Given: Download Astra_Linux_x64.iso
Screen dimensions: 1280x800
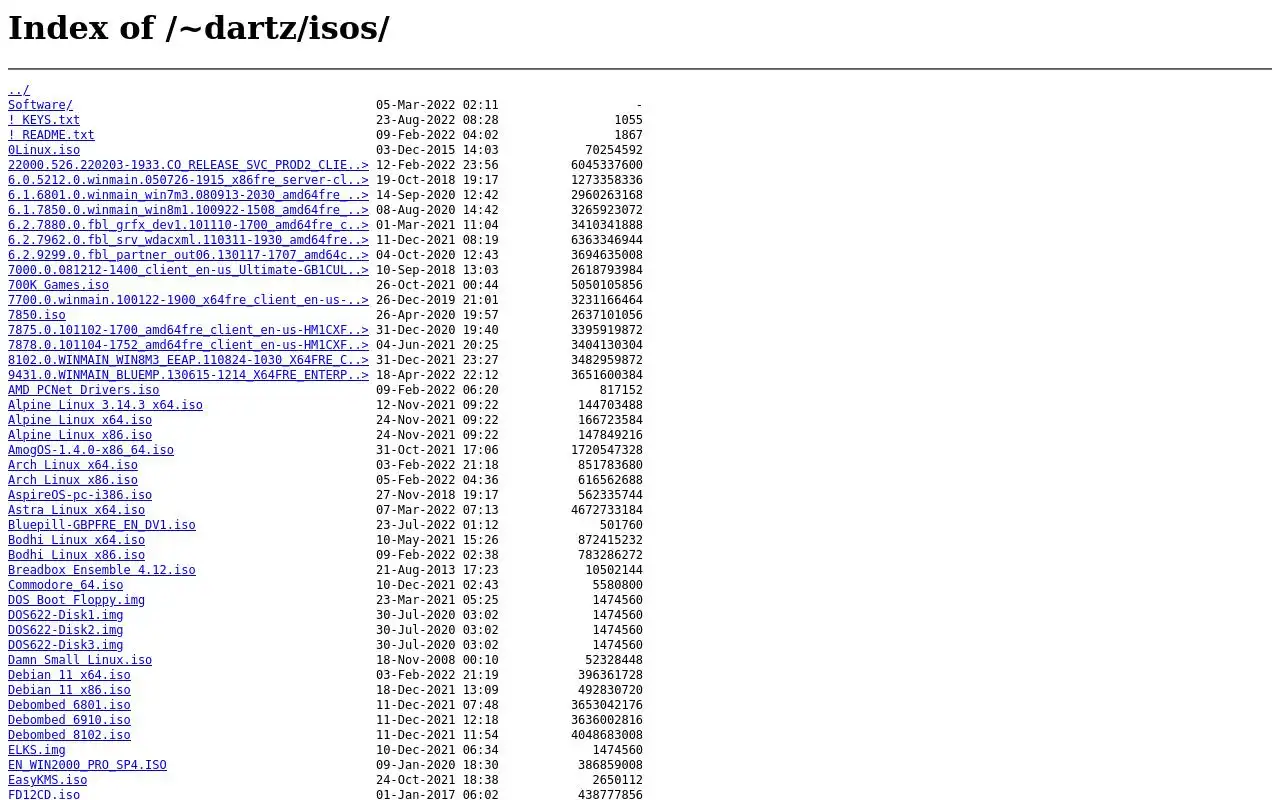Looking at the screenshot, I should pyautogui.click(x=76, y=510).
